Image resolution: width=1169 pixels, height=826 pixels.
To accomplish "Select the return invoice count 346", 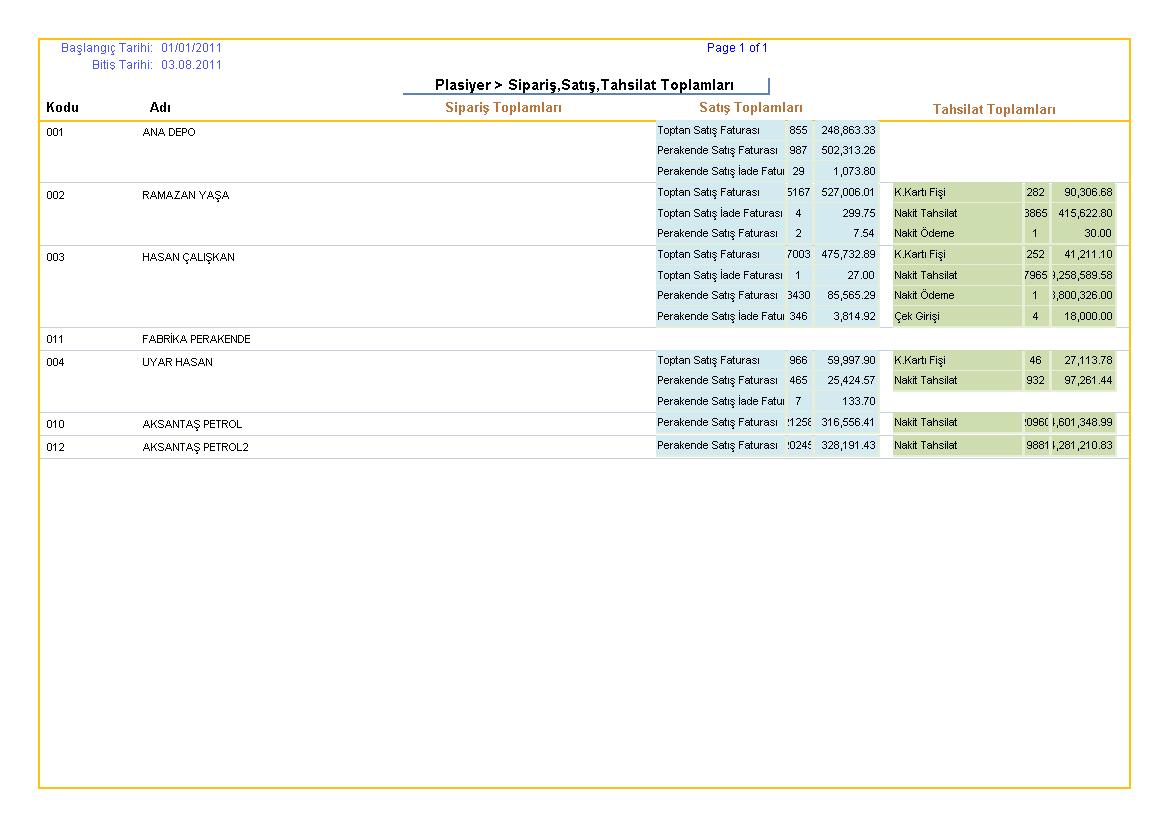I will [x=798, y=316].
